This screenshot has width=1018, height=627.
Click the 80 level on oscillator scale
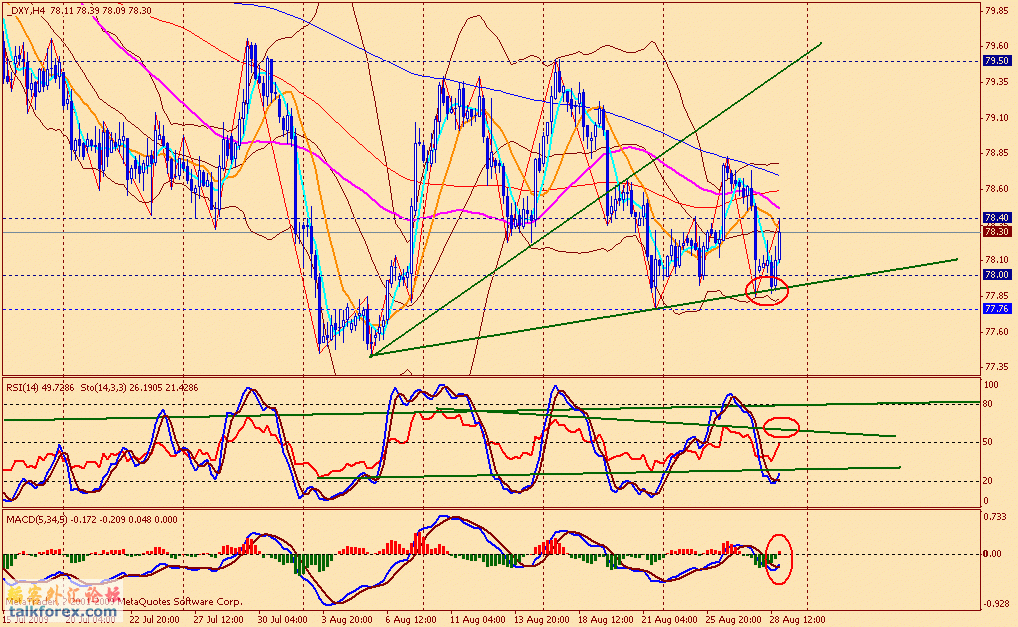click(x=988, y=404)
